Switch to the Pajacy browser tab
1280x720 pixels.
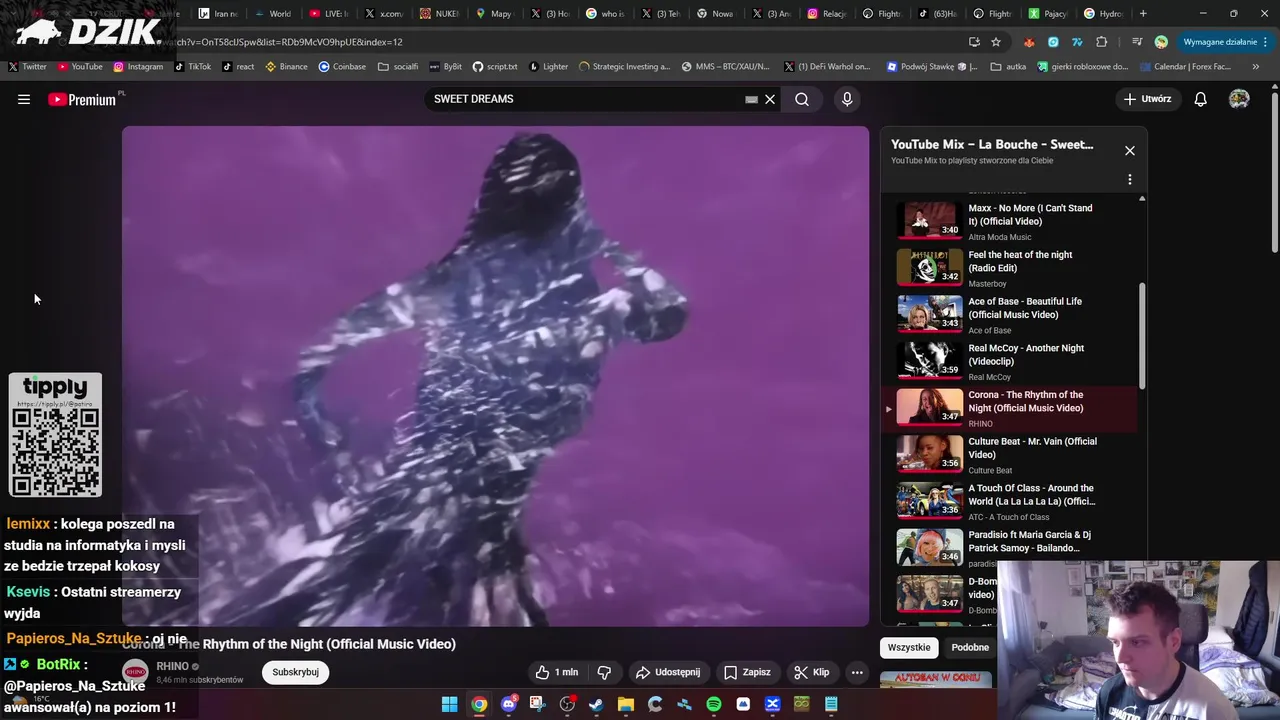(x=1049, y=13)
